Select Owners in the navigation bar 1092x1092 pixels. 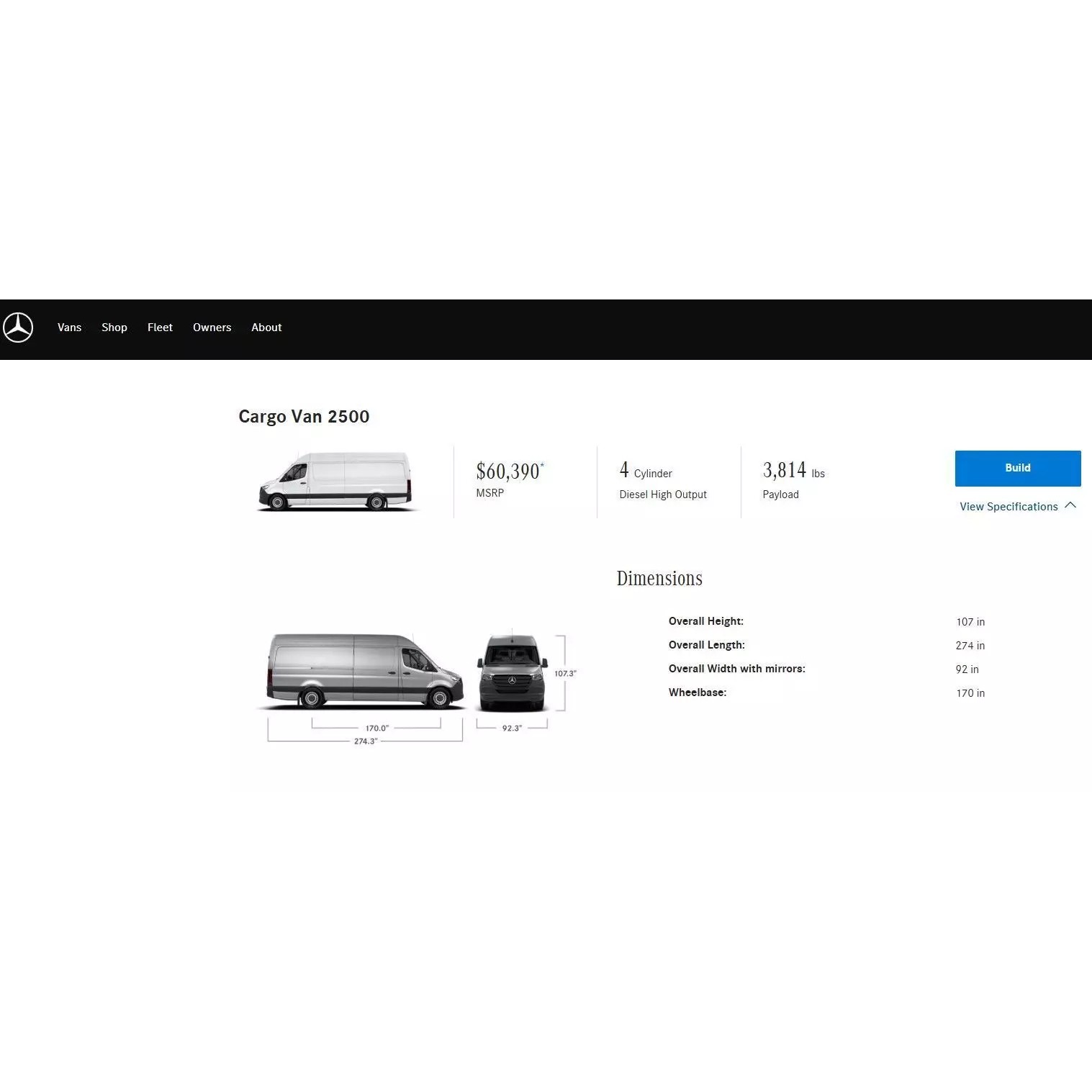point(212,328)
